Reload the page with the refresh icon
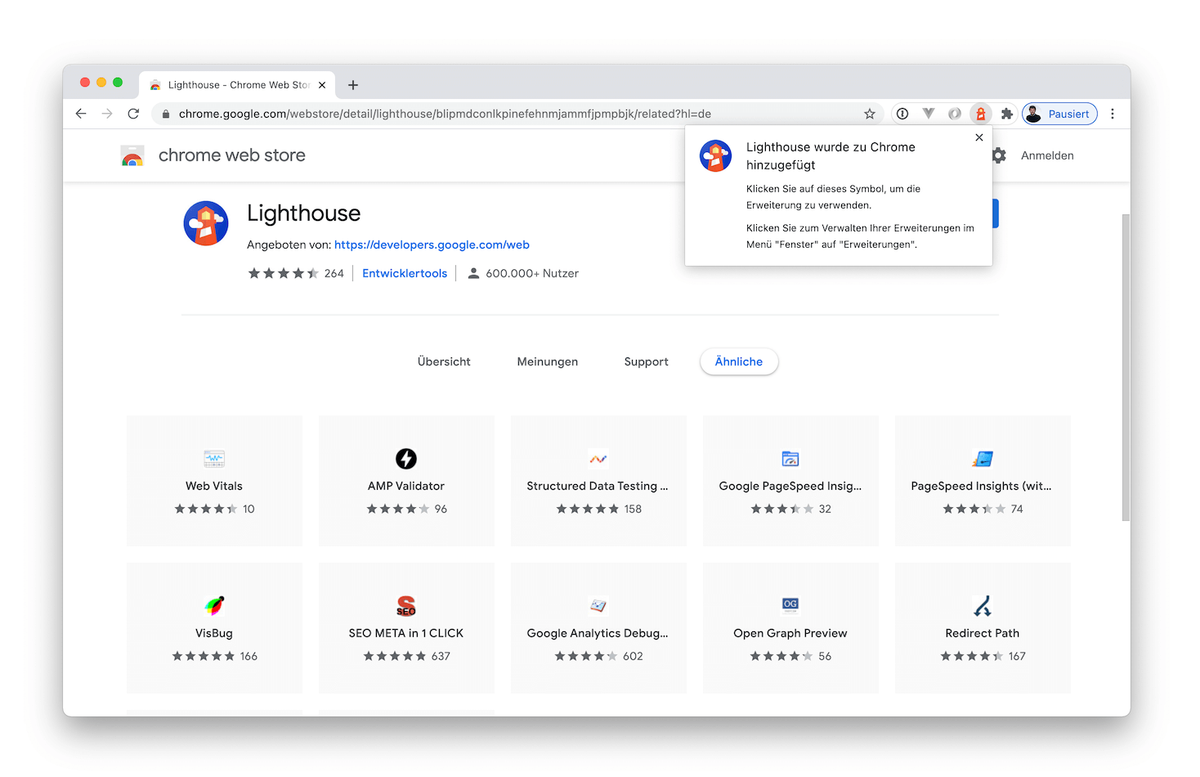 pos(133,114)
